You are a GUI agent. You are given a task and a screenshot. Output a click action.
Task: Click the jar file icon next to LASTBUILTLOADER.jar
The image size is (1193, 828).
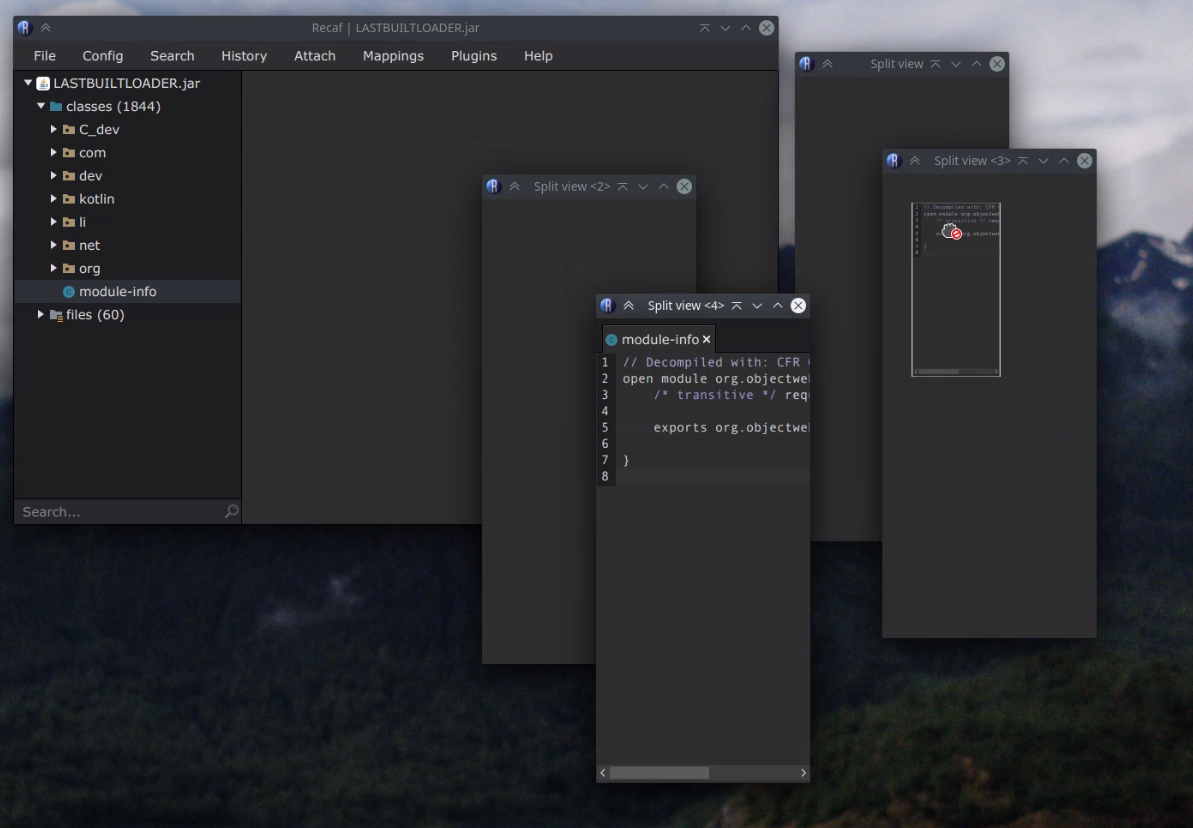point(43,83)
